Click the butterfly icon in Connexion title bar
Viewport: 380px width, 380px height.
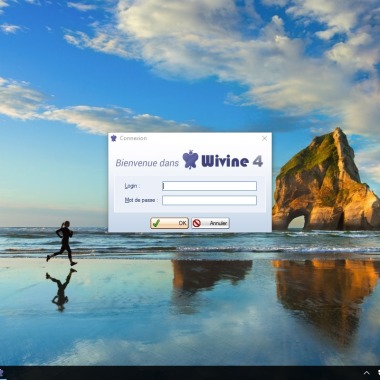point(113,138)
